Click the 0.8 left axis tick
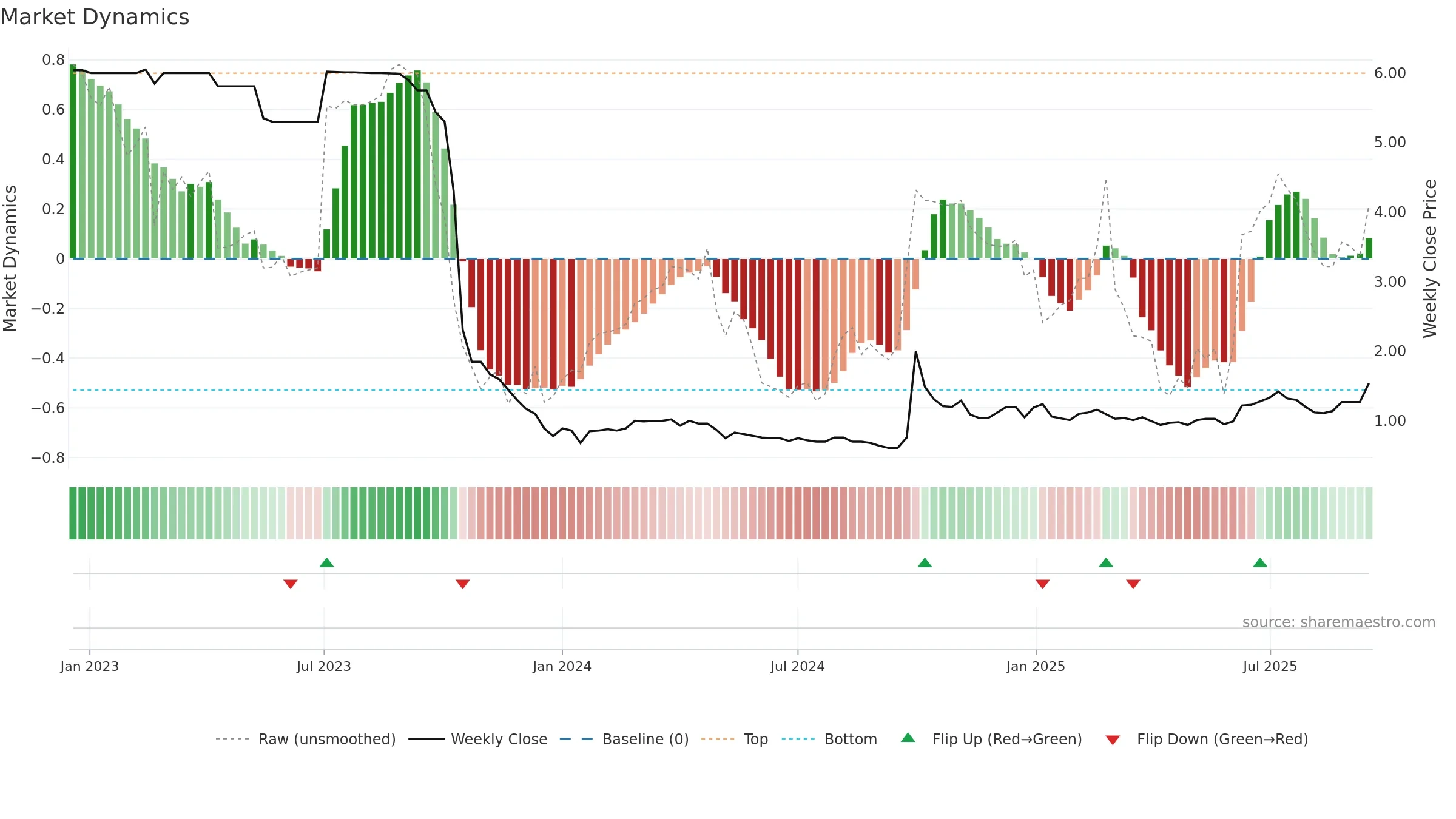The width and height of the screenshot is (1456, 819). click(53, 60)
